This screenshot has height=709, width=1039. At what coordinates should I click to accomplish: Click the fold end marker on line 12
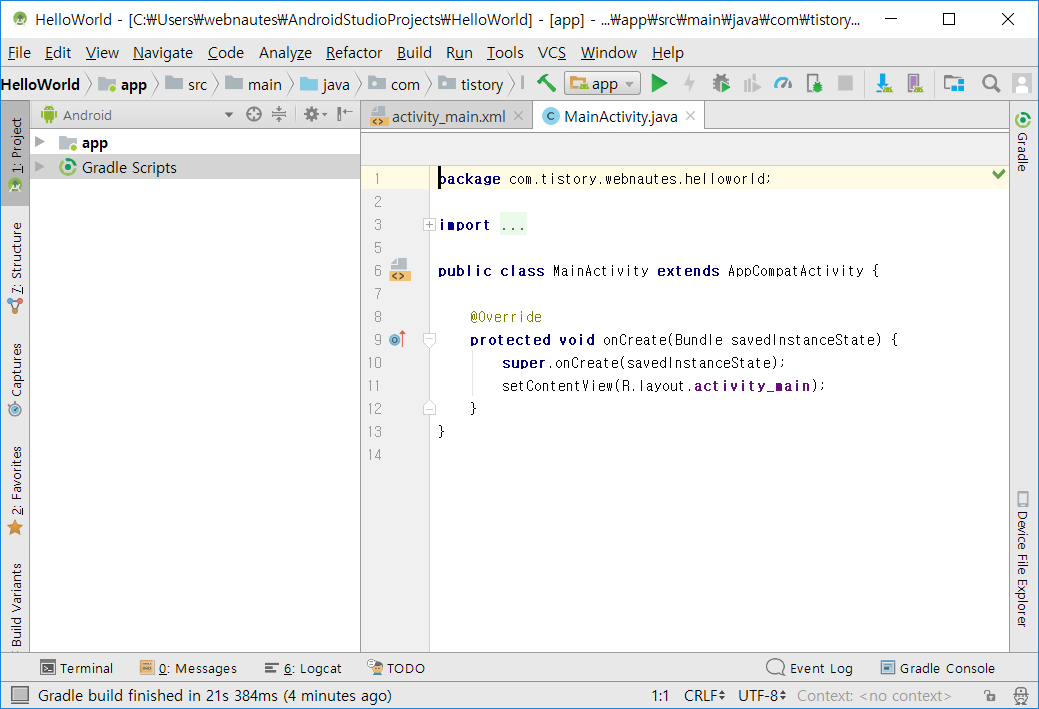[x=429, y=408]
